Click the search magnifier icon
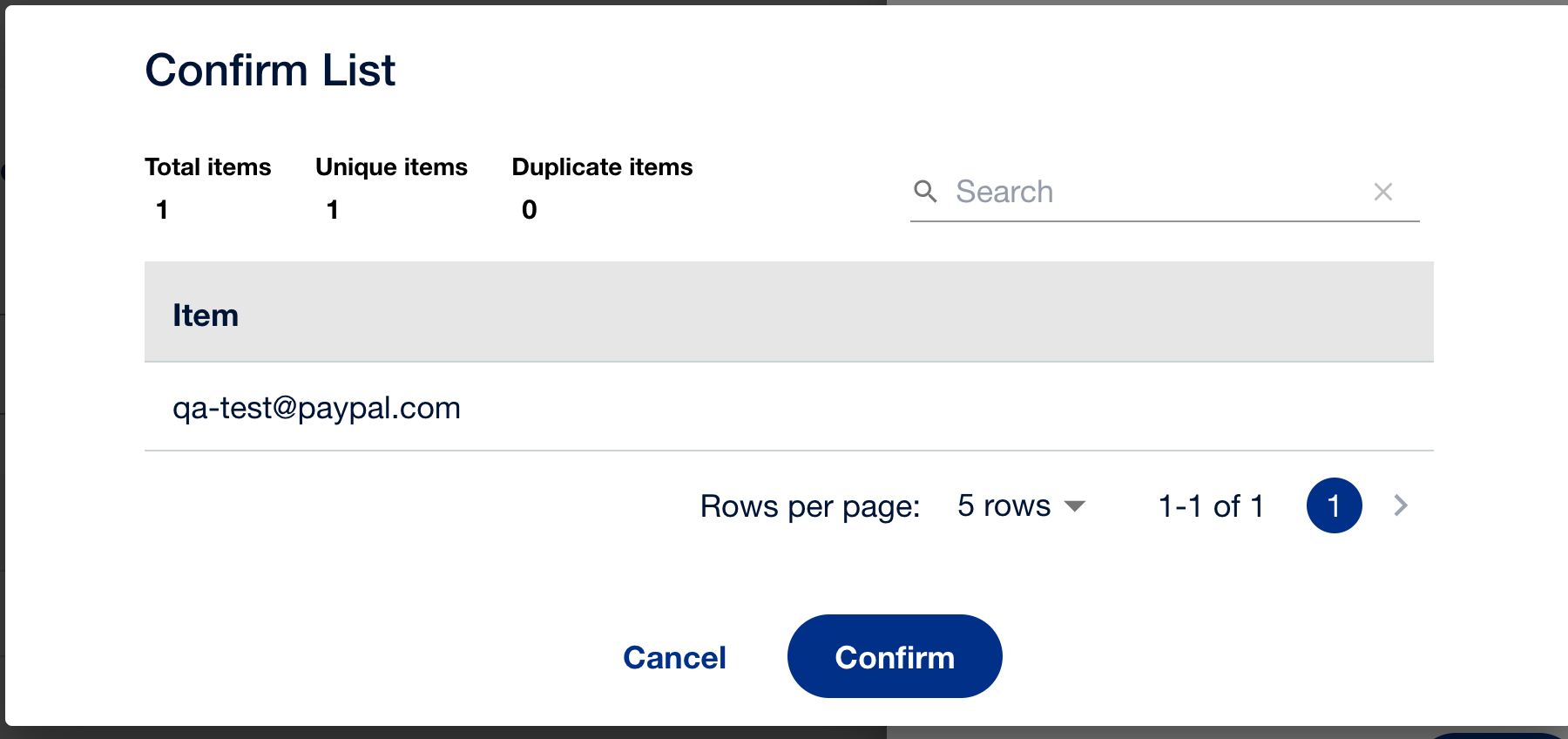Screen dimensions: 1568x739 pos(925,192)
